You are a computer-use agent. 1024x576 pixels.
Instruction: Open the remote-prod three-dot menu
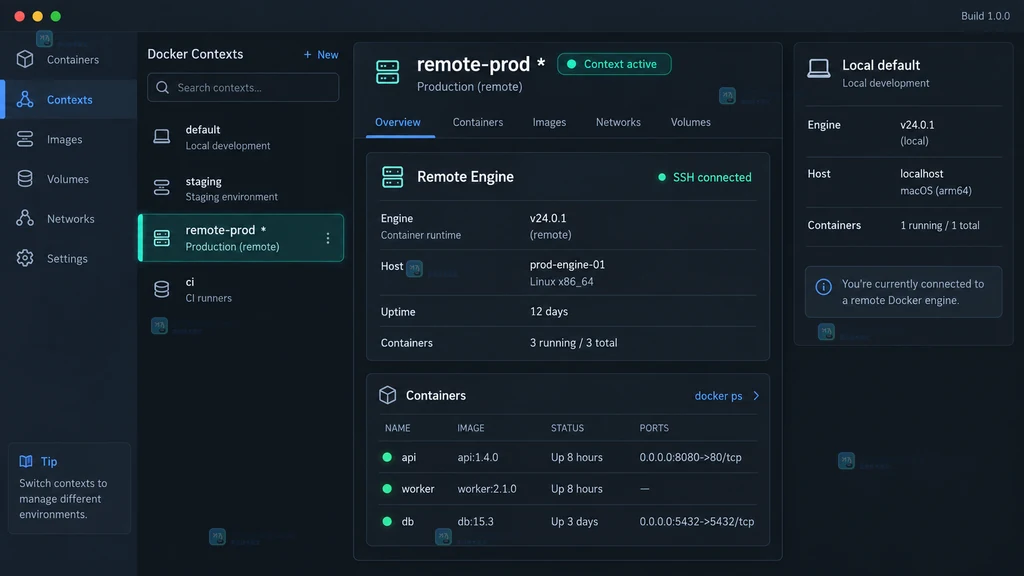328,238
